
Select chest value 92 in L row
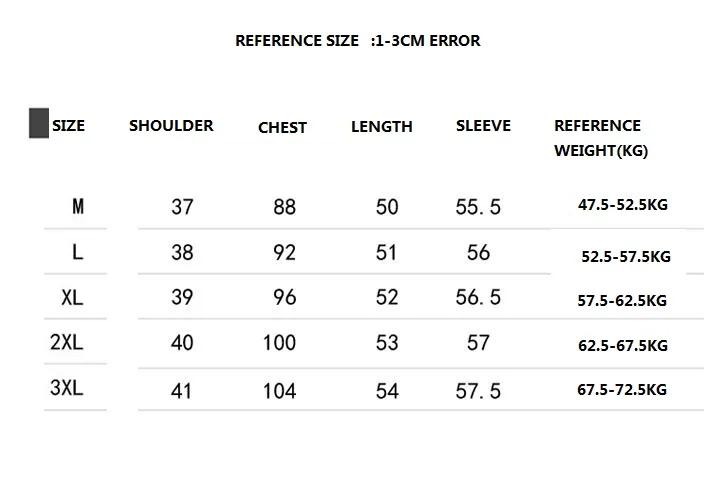point(284,252)
